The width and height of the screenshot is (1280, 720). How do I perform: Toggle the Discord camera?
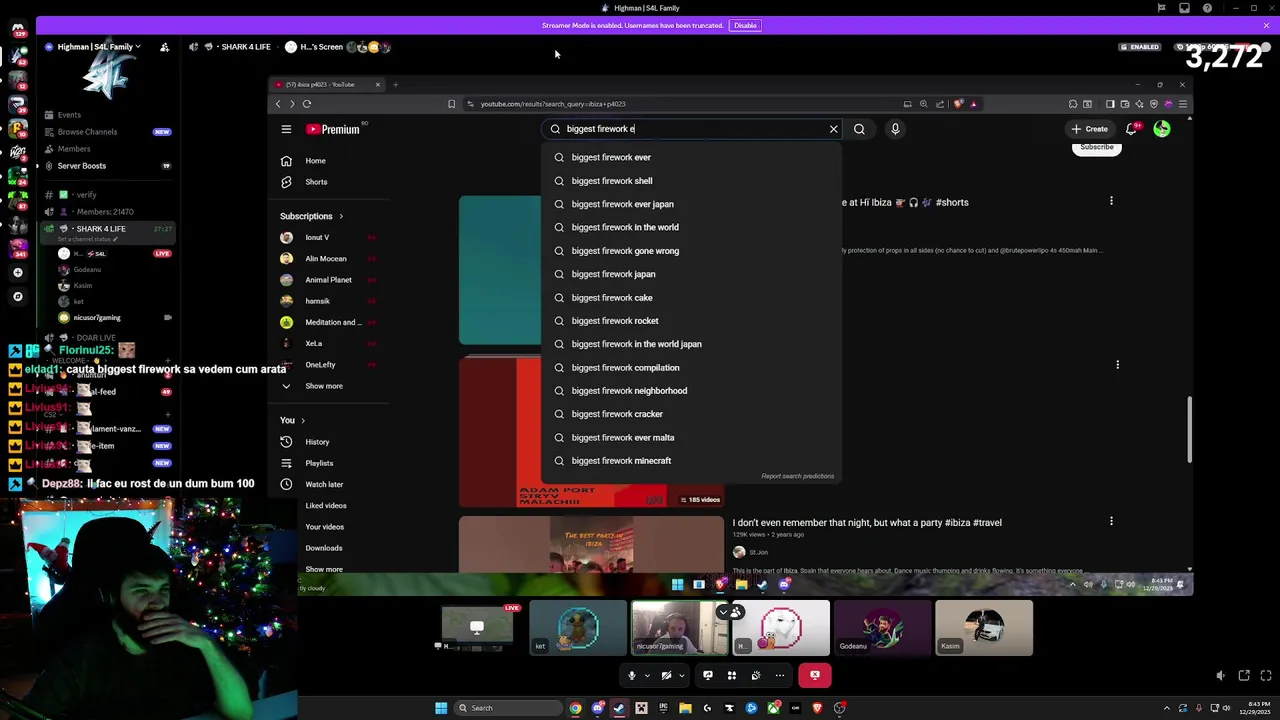point(666,675)
